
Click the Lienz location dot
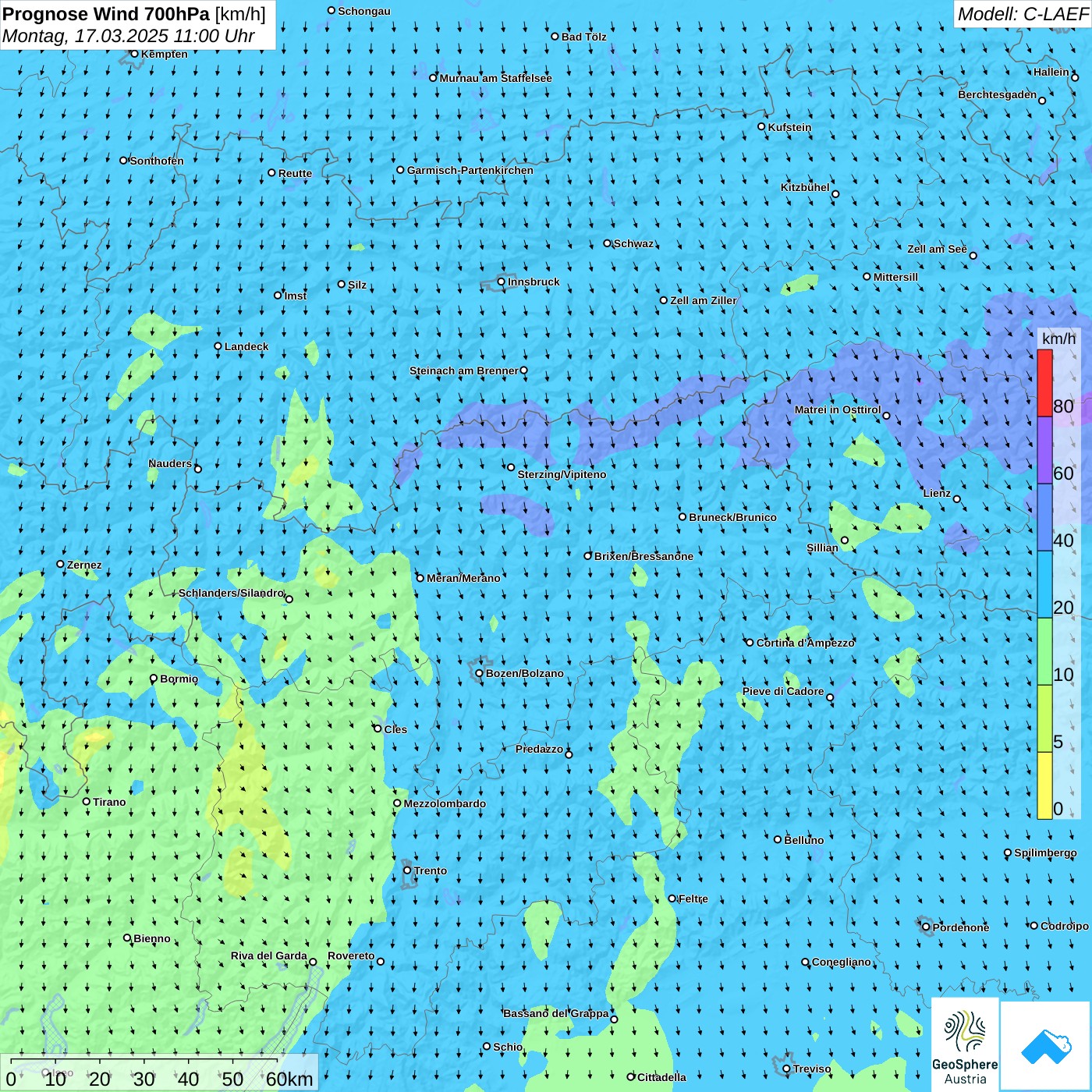pyautogui.click(x=957, y=499)
